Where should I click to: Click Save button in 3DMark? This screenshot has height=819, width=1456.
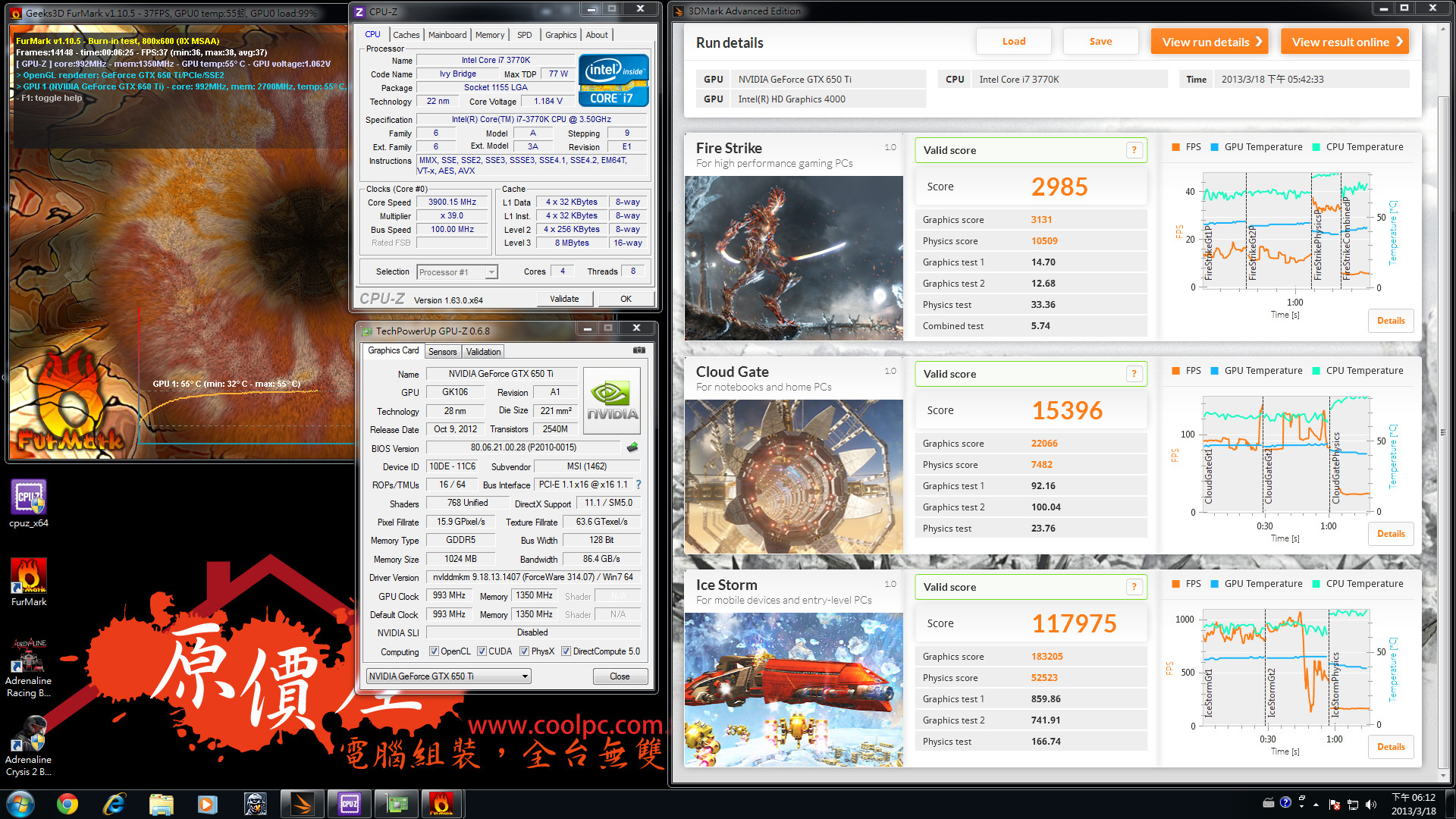click(x=1101, y=42)
